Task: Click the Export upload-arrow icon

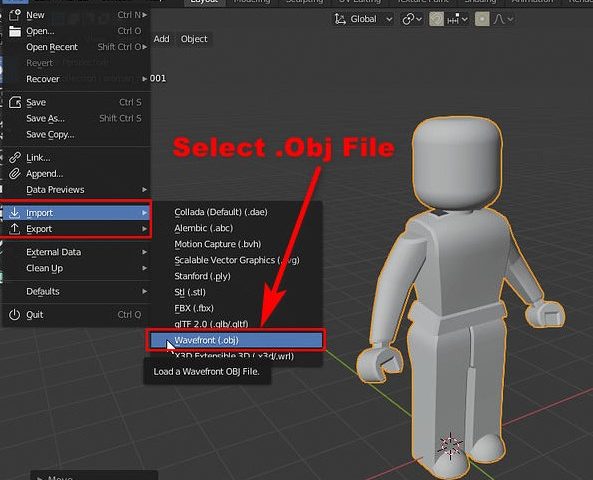Action: 15,229
